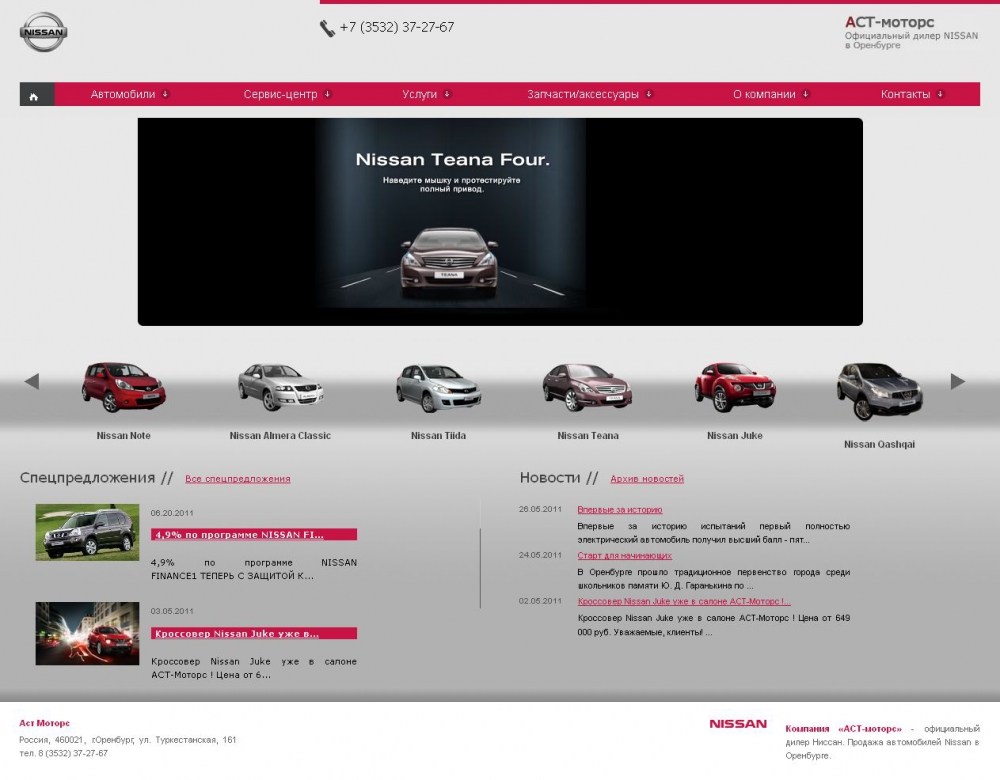Click the Nissan Juke label

pyautogui.click(x=735, y=436)
